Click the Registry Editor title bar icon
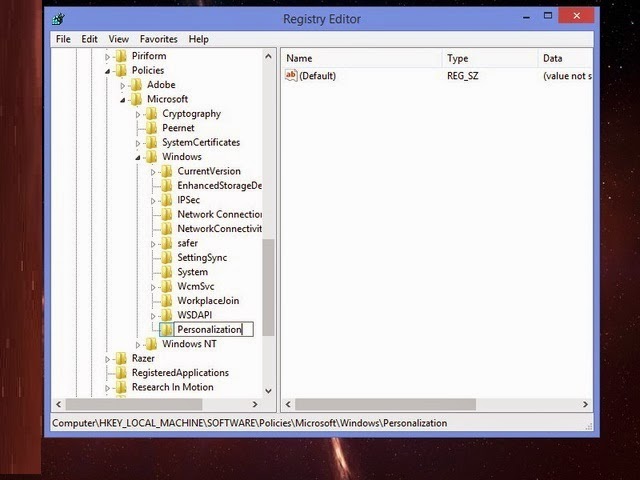This screenshot has height=480, width=640. point(59,19)
